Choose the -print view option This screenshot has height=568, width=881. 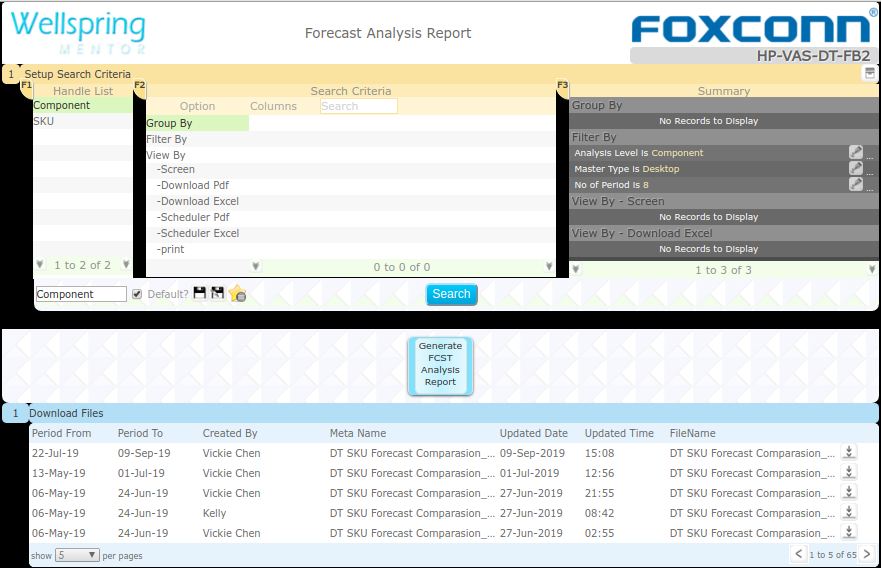click(x=170, y=249)
